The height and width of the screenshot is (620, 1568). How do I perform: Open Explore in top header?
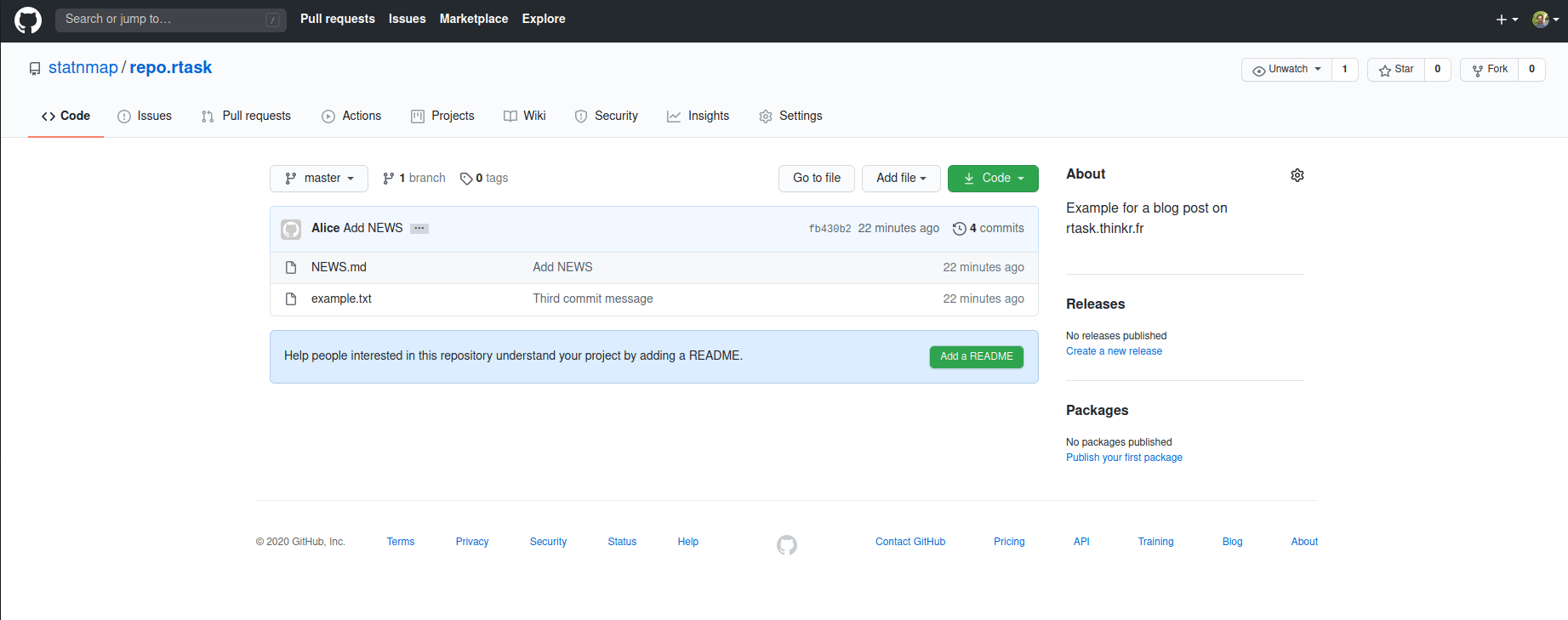544,19
